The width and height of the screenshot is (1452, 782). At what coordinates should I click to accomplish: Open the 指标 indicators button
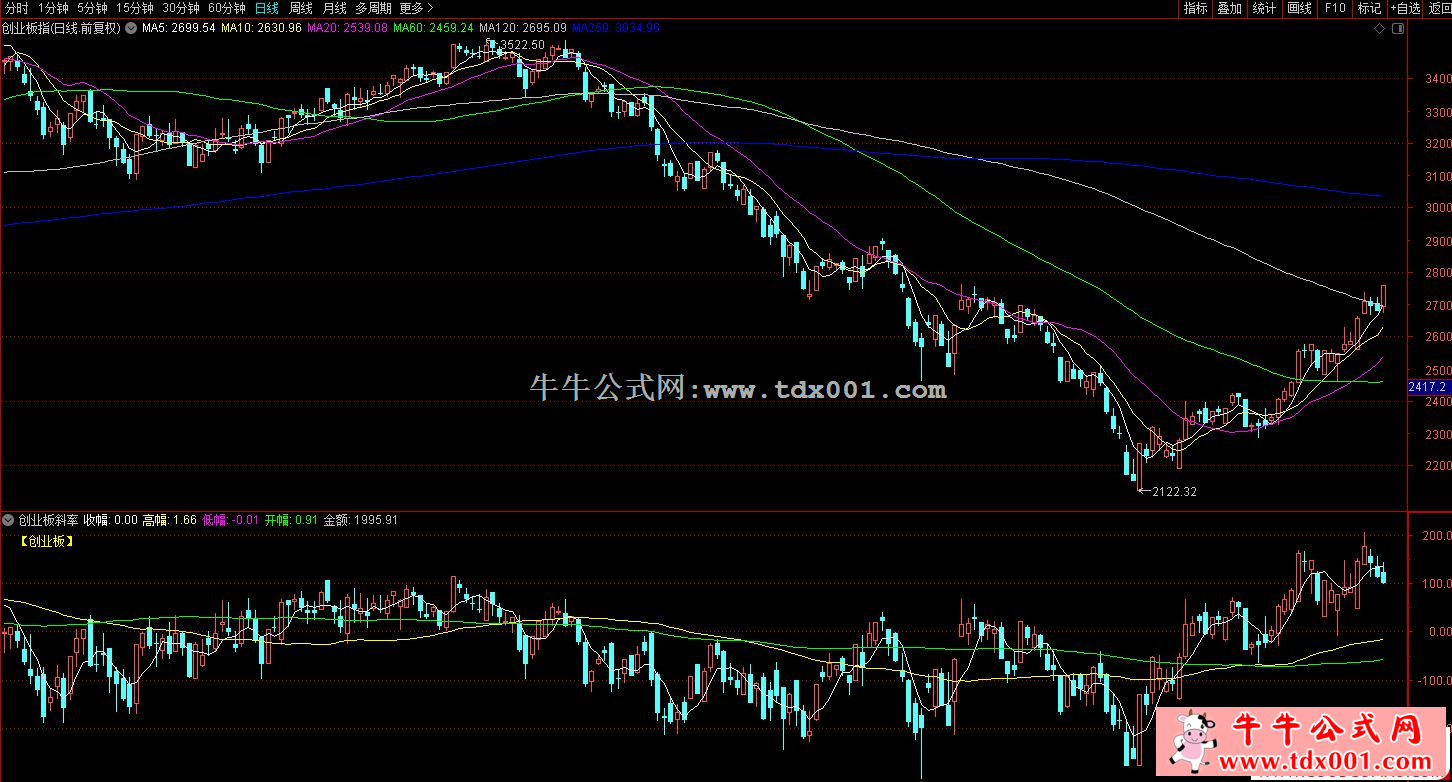coord(1195,8)
